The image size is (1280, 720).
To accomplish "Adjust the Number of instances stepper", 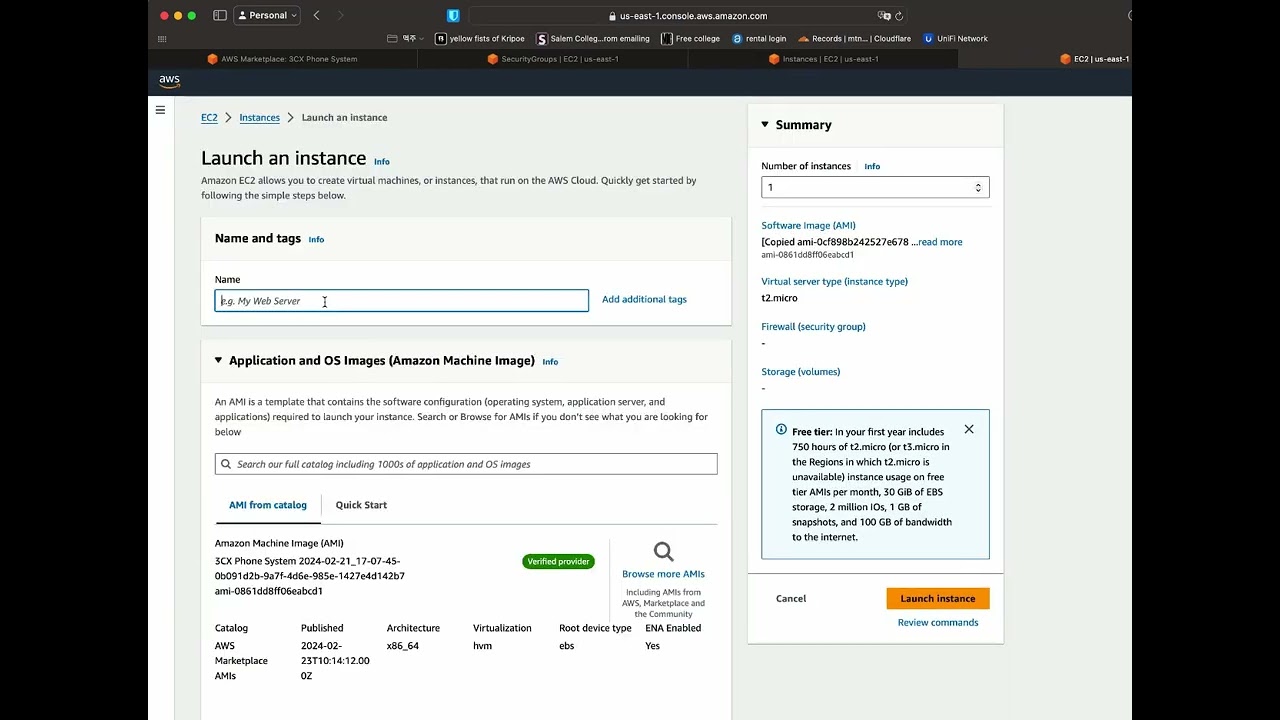I will pos(978,188).
